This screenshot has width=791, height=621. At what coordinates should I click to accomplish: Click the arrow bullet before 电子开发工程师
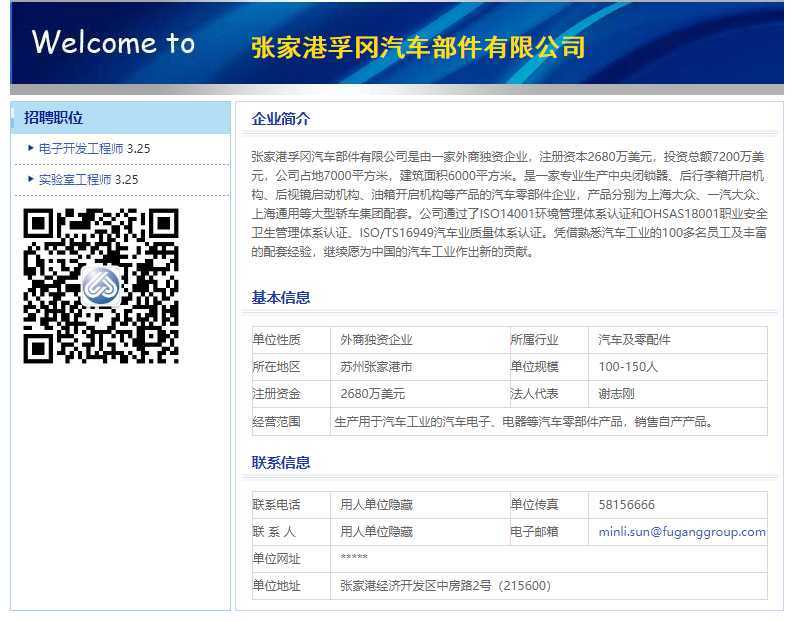[x=31, y=148]
